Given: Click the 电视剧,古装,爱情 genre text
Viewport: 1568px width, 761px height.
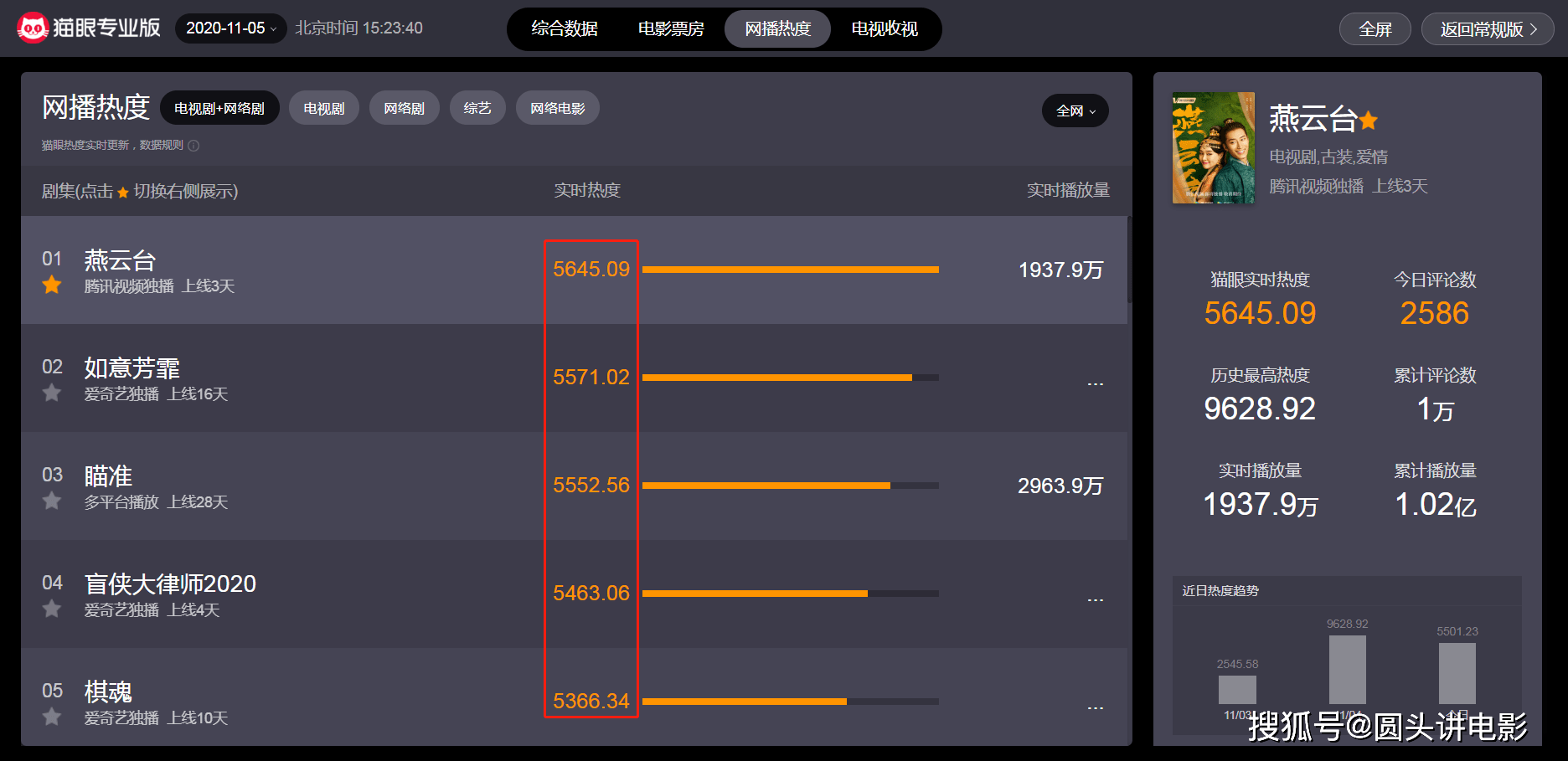Looking at the screenshot, I should tap(1328, 157).
